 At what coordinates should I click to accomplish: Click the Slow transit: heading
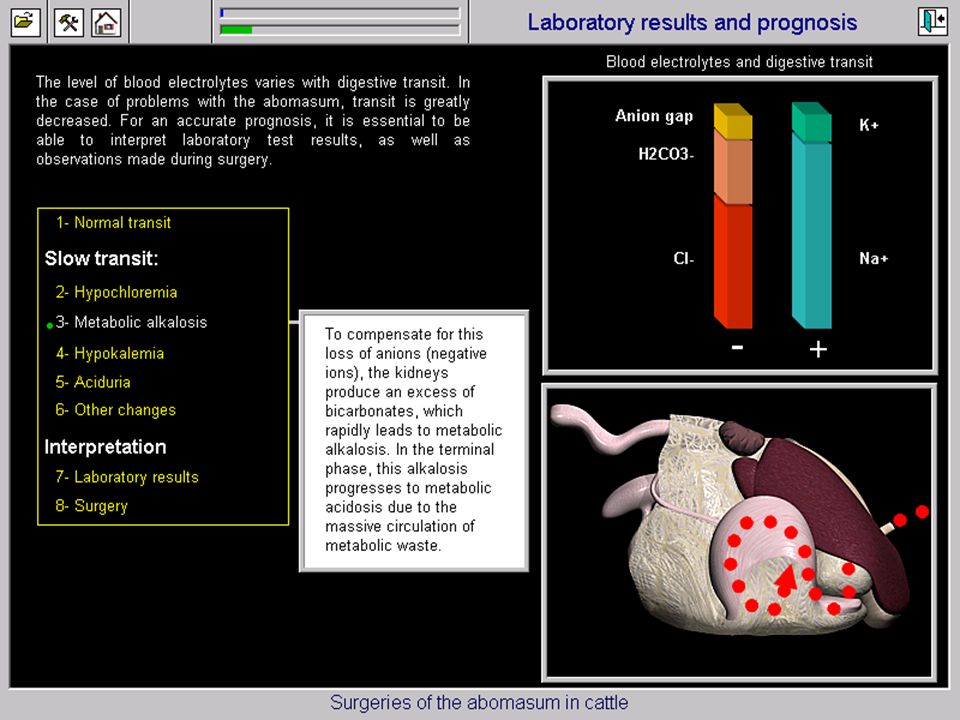coord(101,258)
